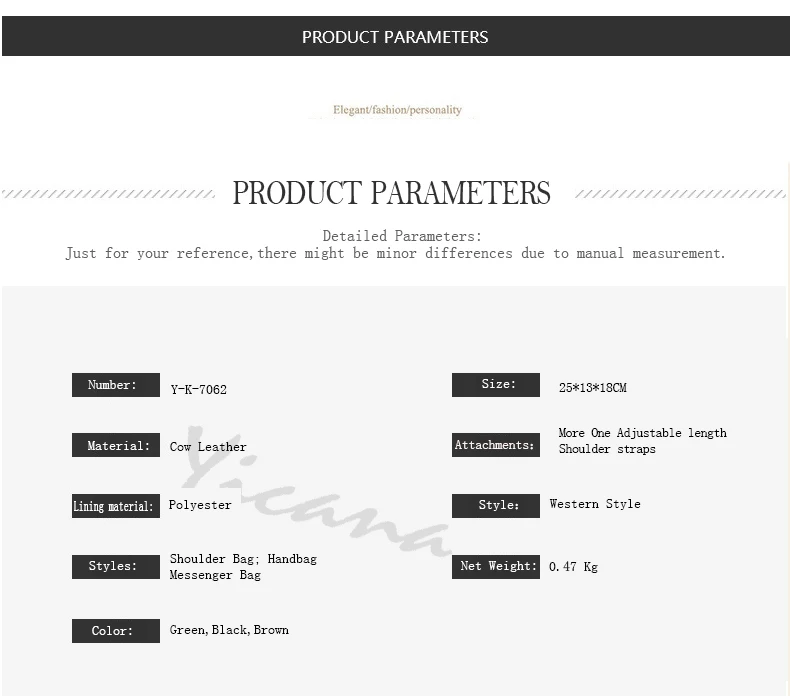
Task: Click the Polyester lining value
Action: 200,505
